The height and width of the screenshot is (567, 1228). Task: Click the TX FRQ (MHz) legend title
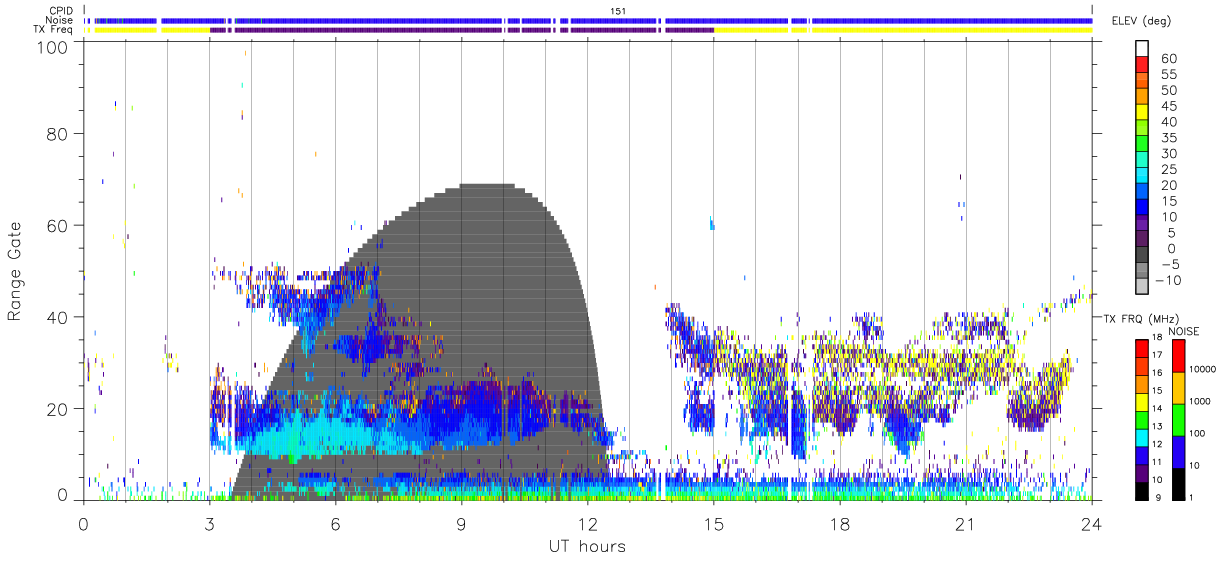[x=1138, y=318]
